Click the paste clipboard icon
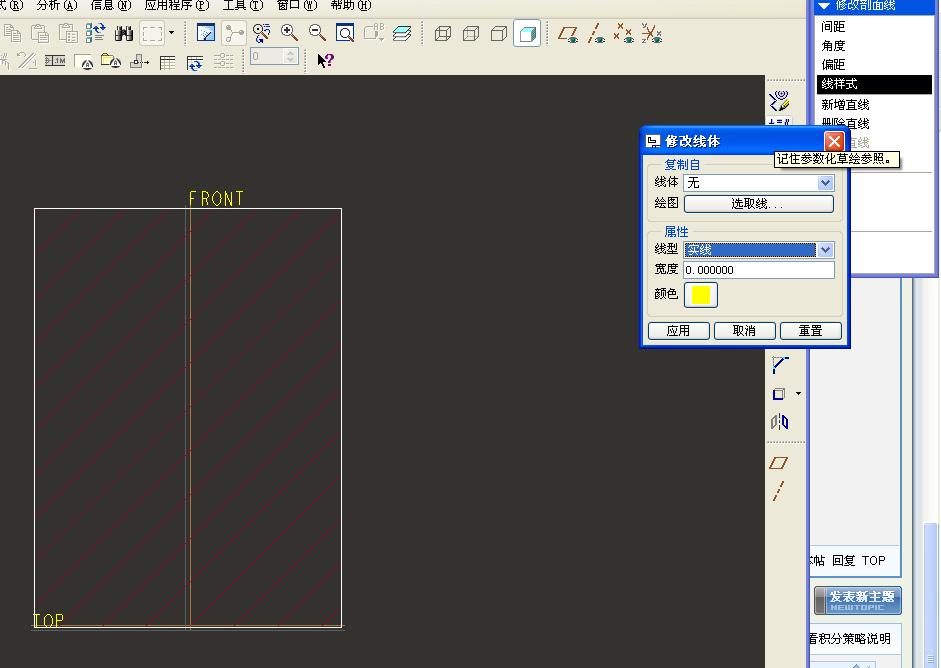Image resolution: width=941 pixels, height=668 pixels. (x=40, y=33)
